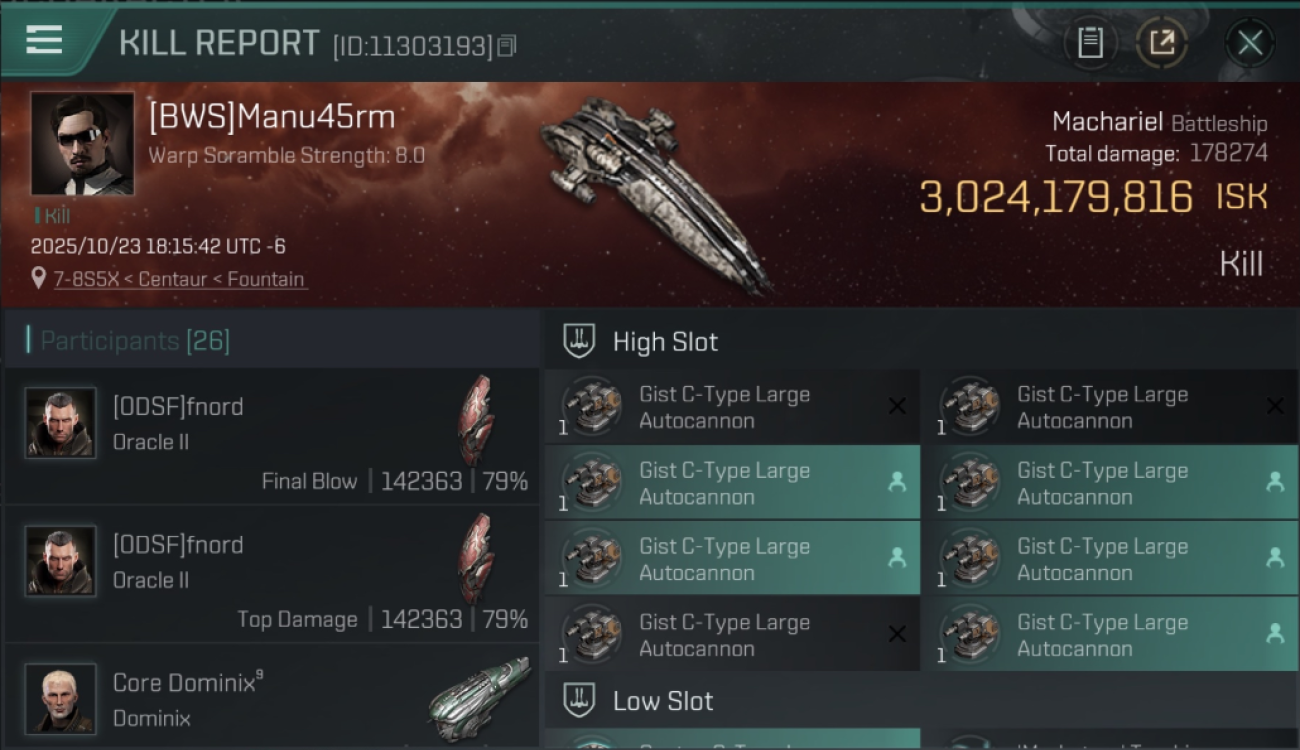Click the Oracle II ship icon for Top Damage
This screenshot has height=750, width=1300.
point(476,557)
